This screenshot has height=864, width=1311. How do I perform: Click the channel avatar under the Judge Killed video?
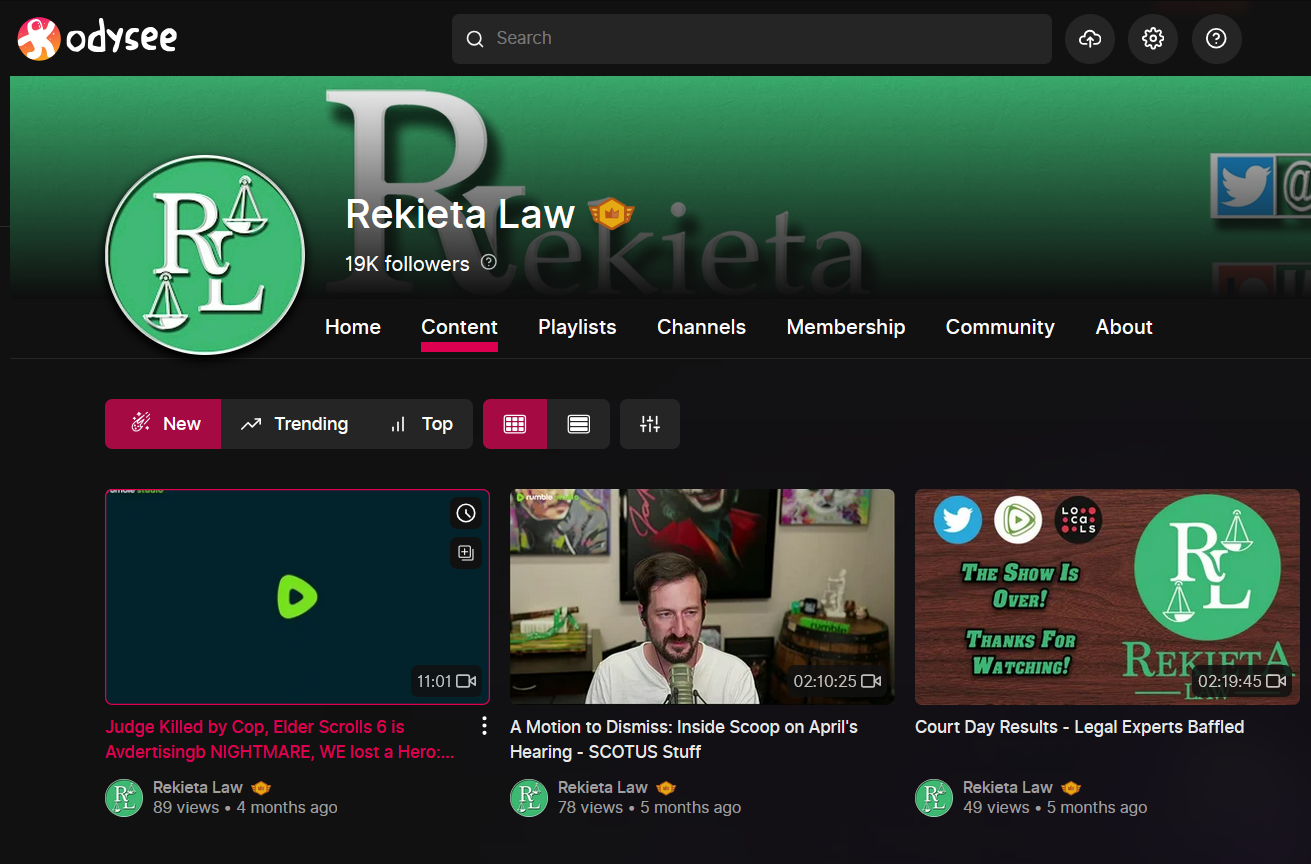tap(124, 797)
